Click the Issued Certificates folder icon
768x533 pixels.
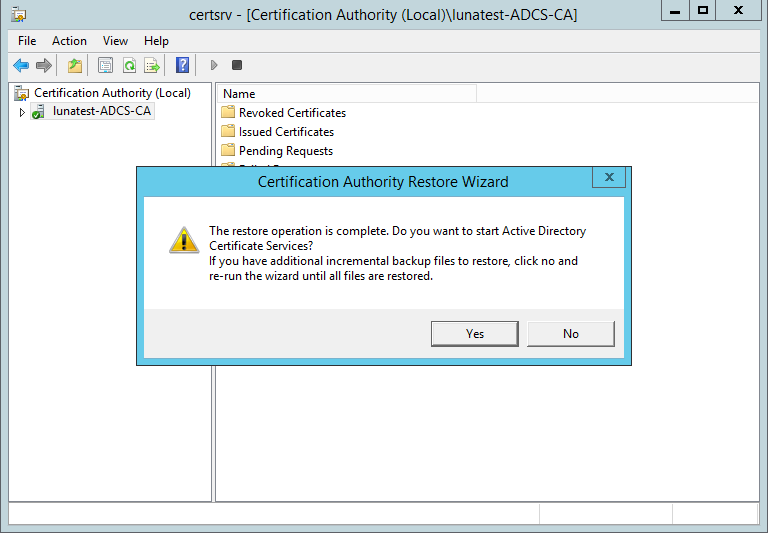pyautogui.click(x=228, y=131)
